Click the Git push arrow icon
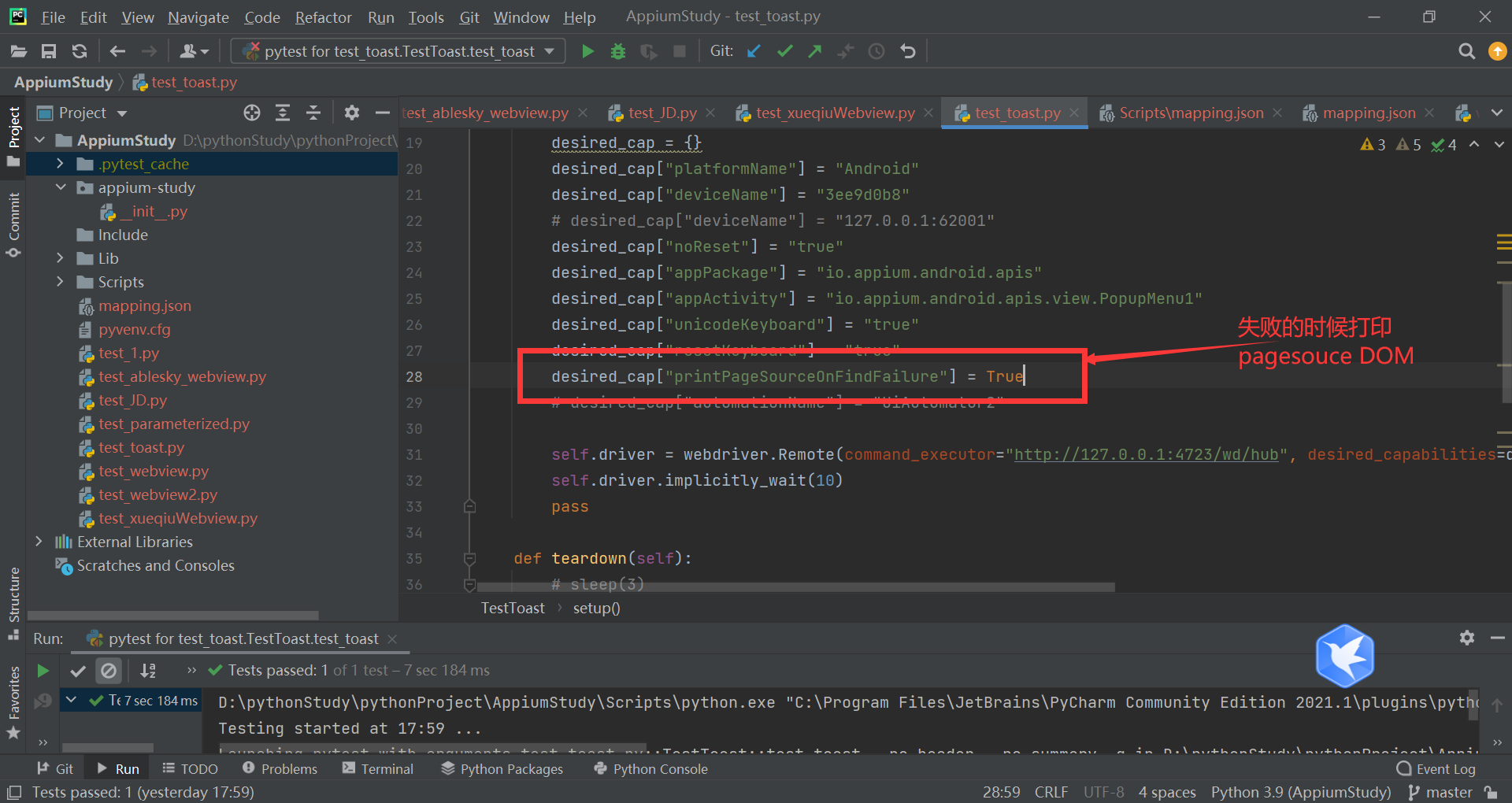 (x=815, y=51)
